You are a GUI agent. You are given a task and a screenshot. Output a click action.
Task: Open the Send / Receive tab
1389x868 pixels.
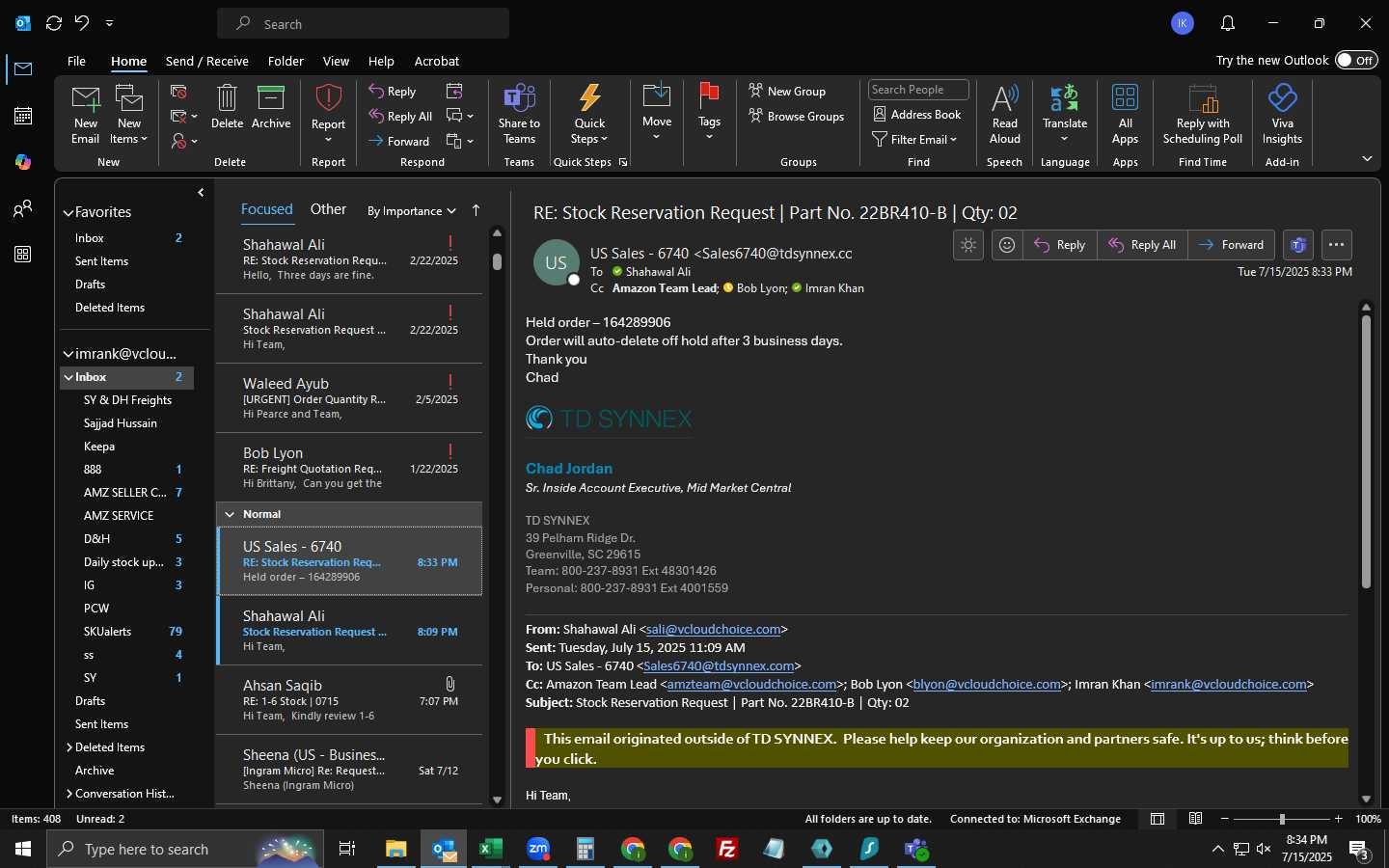coord(206,61)
